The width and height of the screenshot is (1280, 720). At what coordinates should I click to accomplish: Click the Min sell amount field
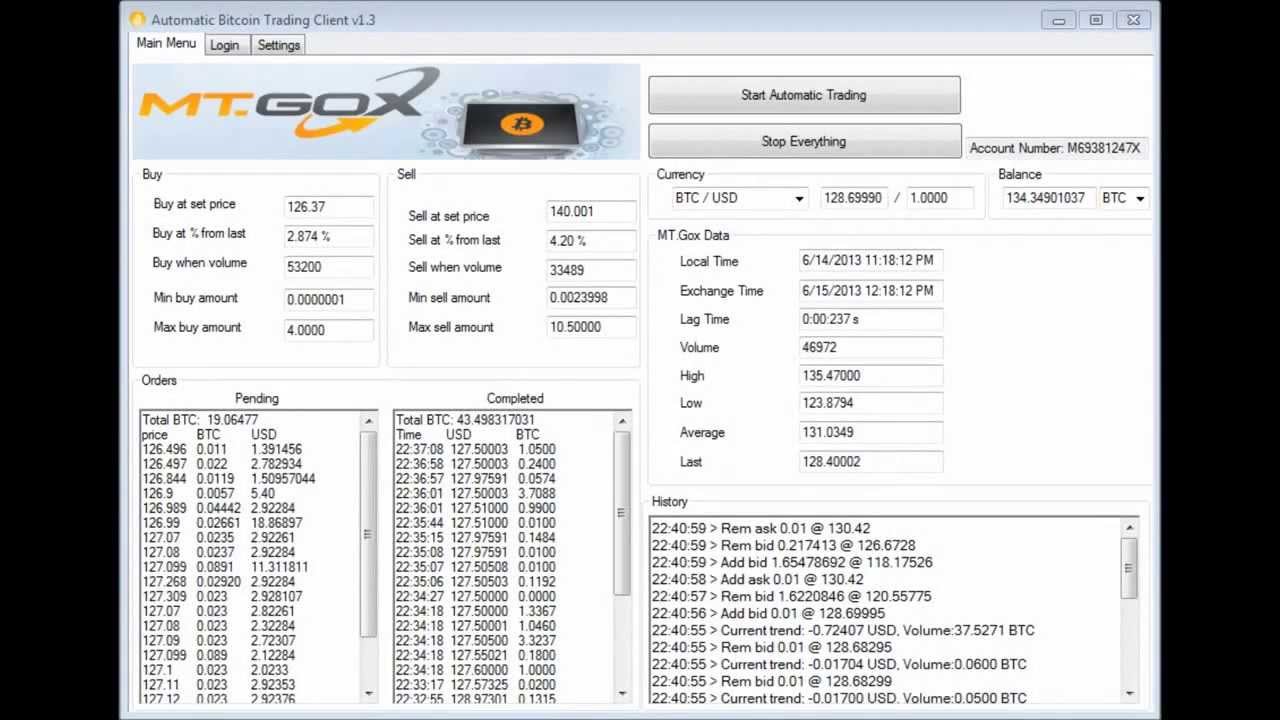point(591,297)
